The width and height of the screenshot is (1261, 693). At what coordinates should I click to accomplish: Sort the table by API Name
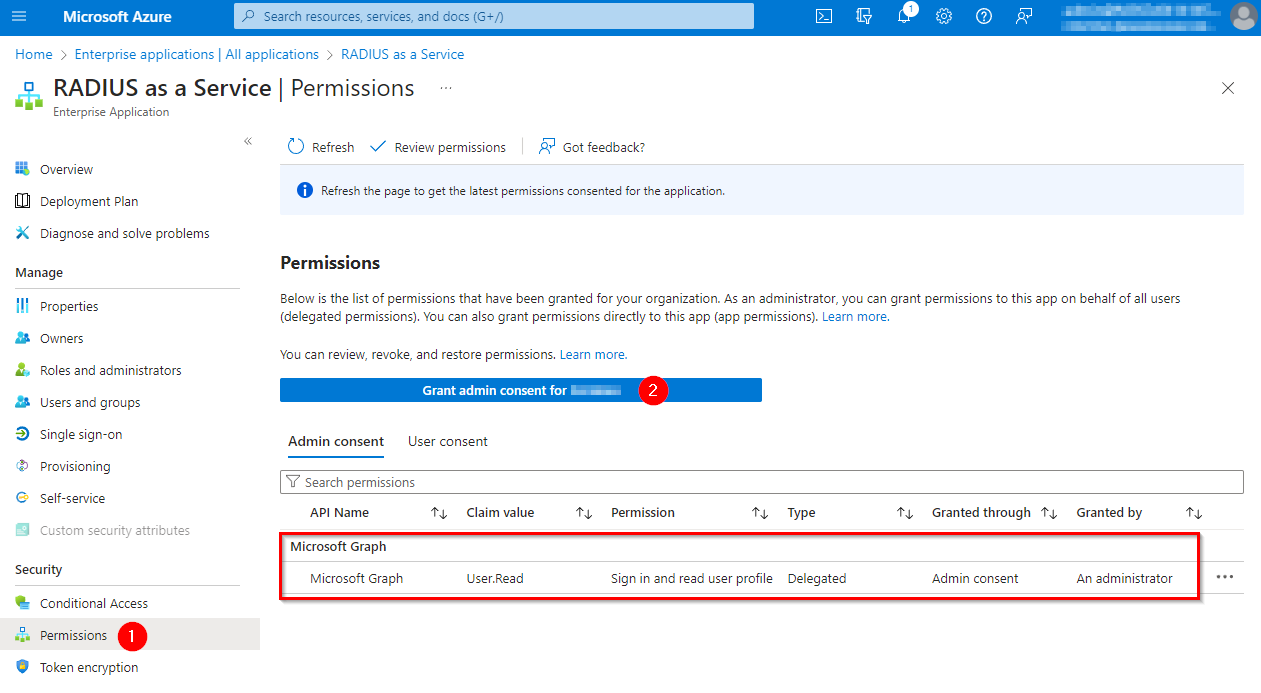point(438,513)
